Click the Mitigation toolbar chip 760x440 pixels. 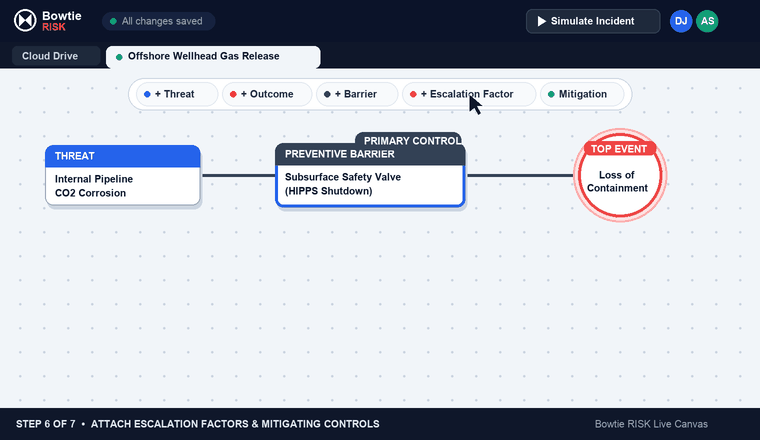(582, 94)
